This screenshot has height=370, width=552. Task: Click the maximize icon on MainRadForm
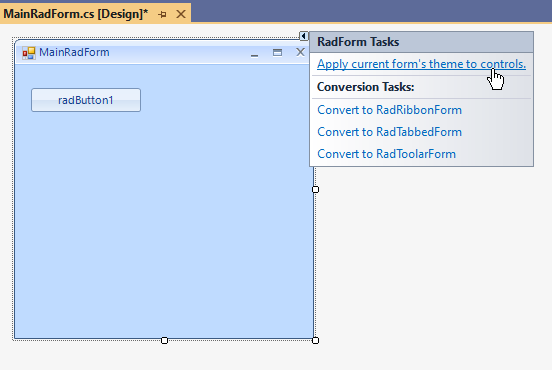[x=277, y=52]
